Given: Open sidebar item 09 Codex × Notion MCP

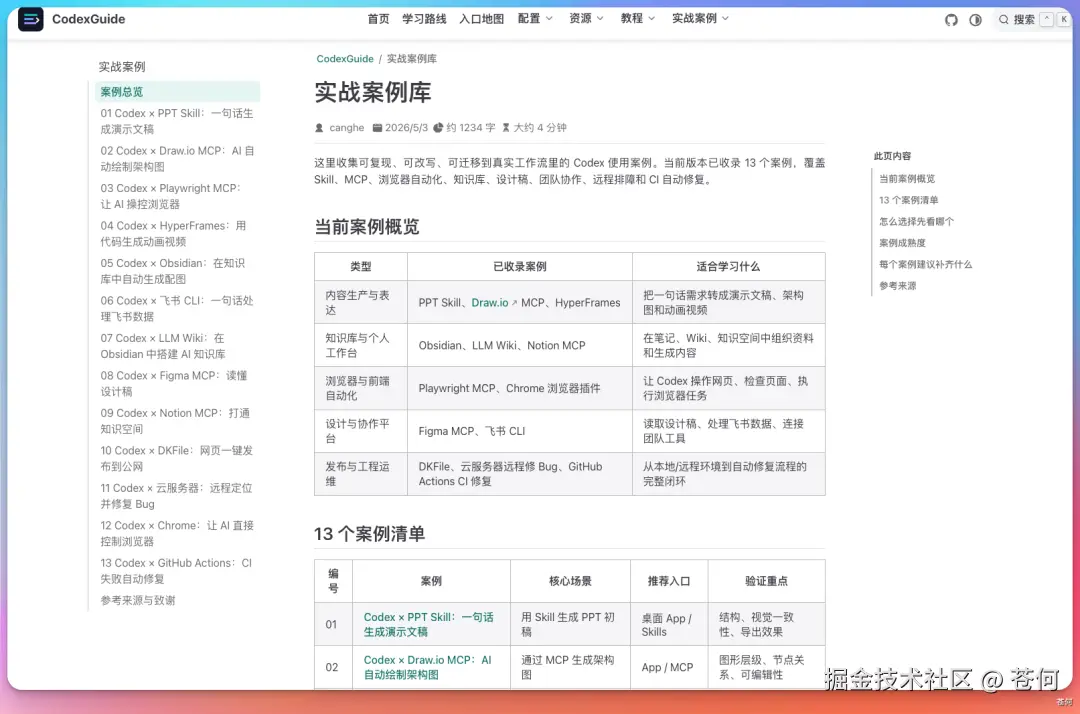Looking at the screenshot, I should (x=177, y=421).
